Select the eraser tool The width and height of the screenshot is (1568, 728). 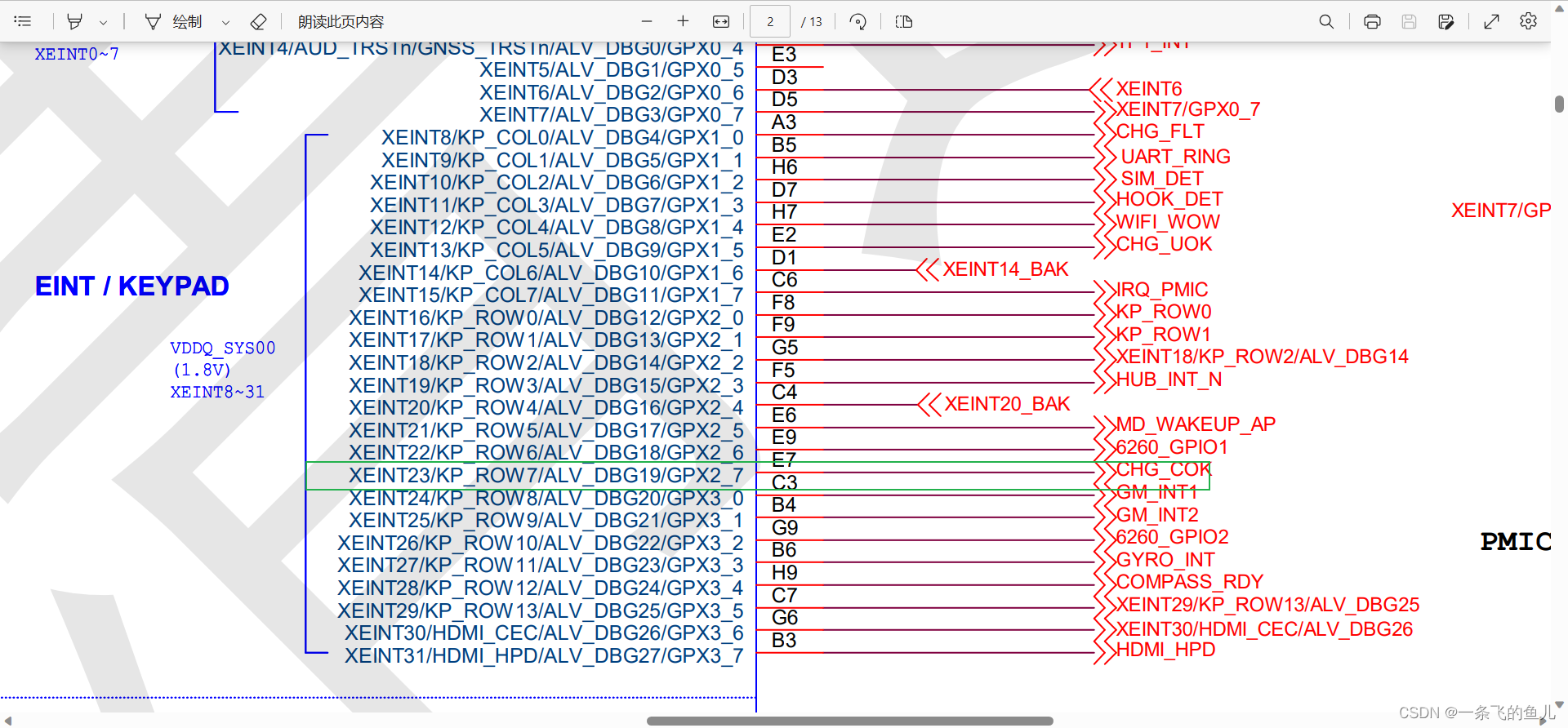(x=258, y=21)
